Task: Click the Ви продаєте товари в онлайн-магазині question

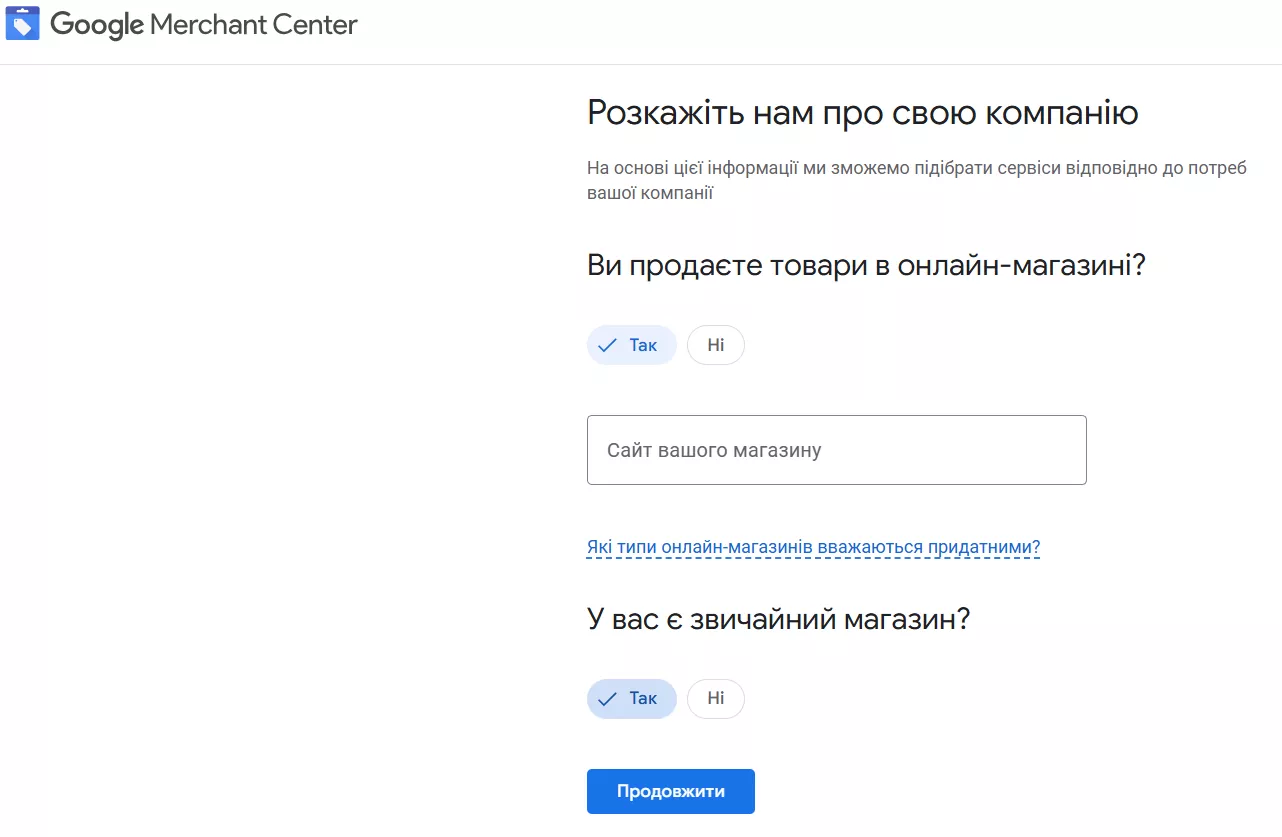Action: pyautogui.click(x=865, y=266)
